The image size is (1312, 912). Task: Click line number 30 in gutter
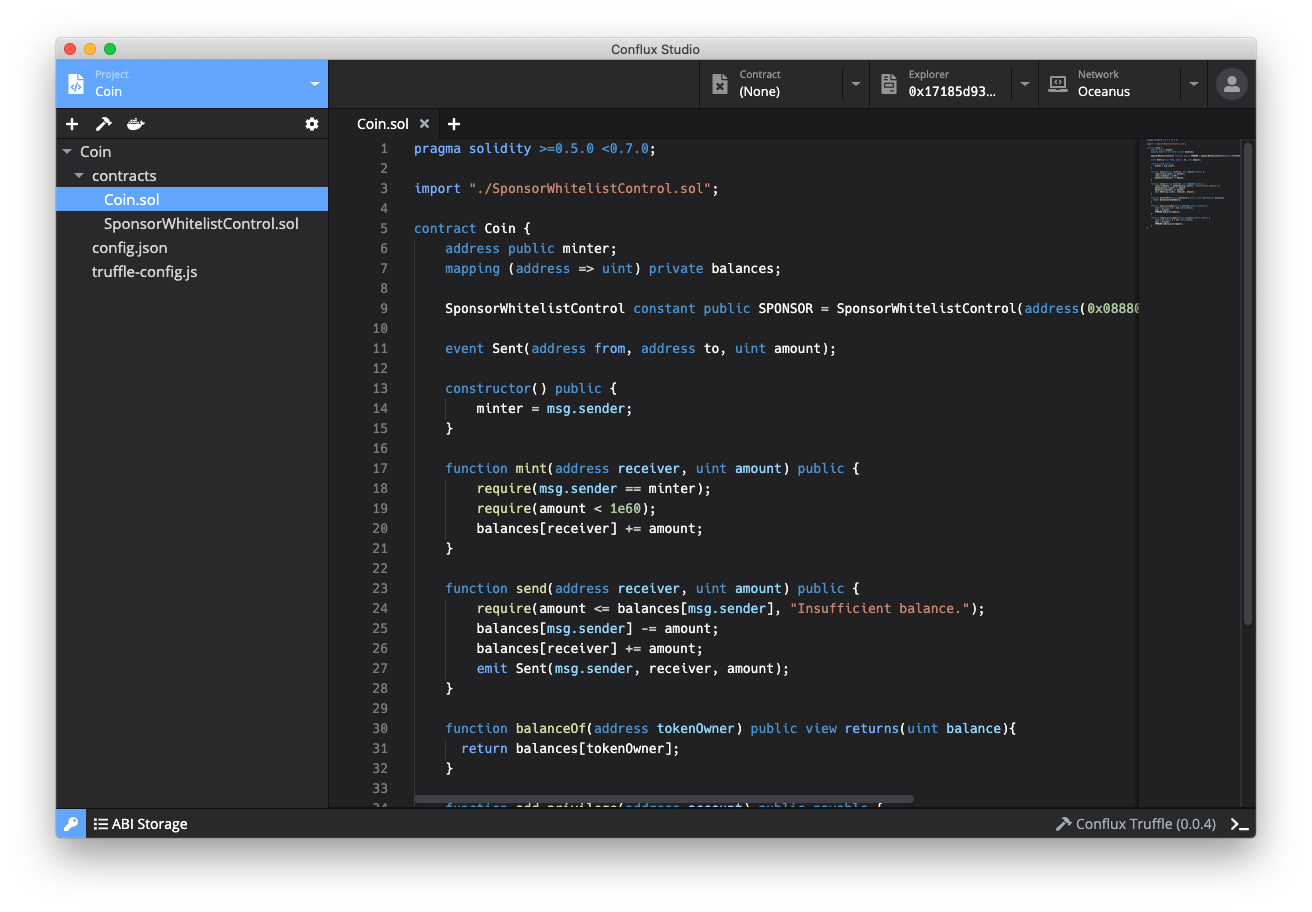tap(380, 728)
